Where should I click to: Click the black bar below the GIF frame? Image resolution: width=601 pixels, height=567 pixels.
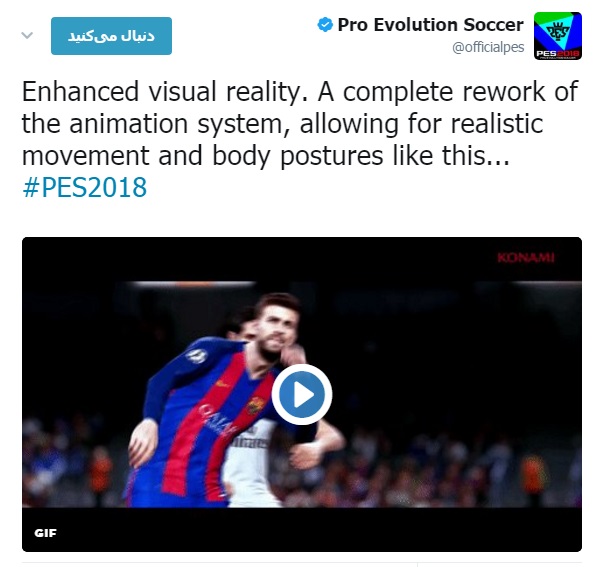point(302,529)
